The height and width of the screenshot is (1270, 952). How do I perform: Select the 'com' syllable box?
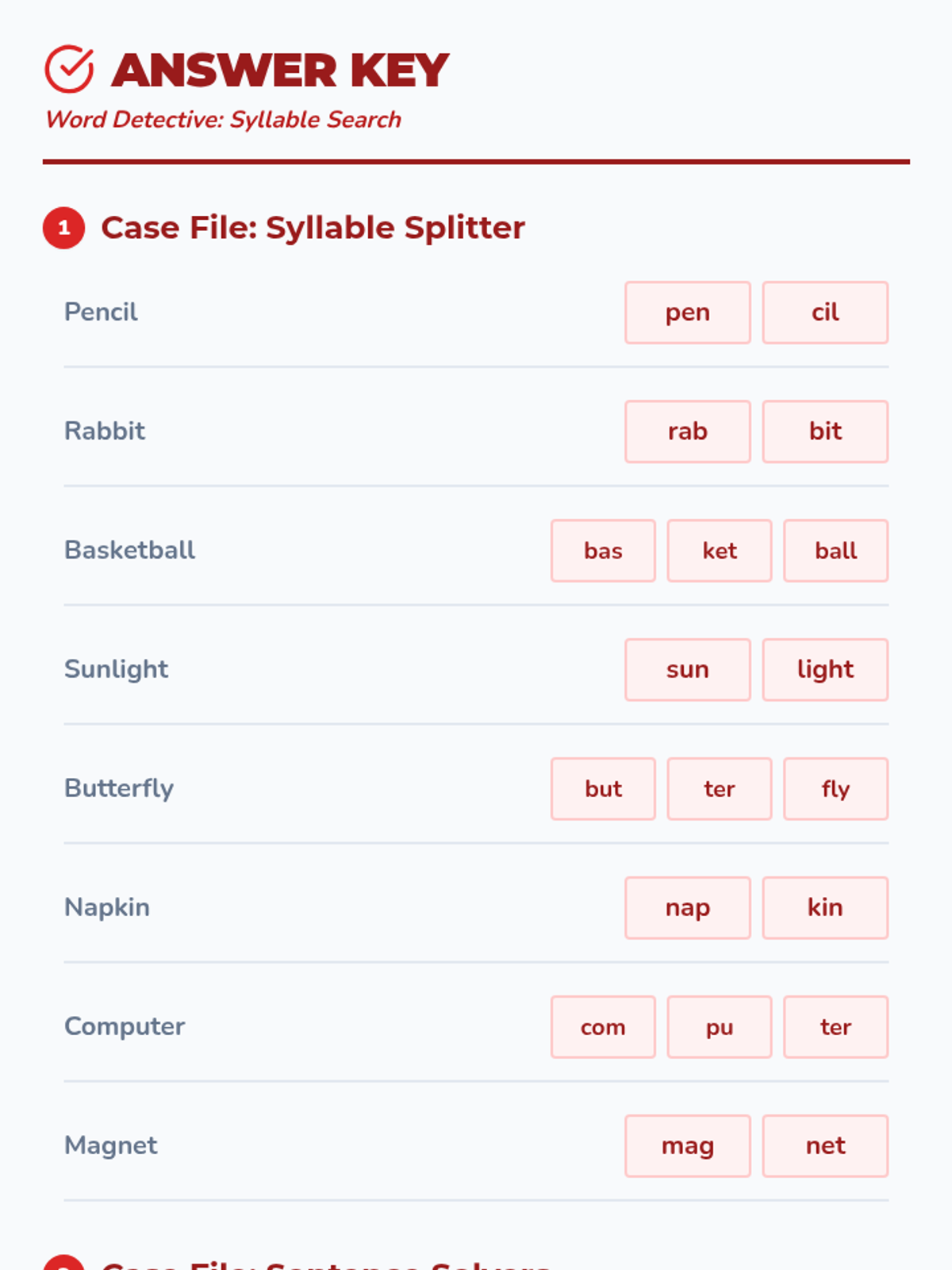pyautogui.click(x=603, y=1027)
